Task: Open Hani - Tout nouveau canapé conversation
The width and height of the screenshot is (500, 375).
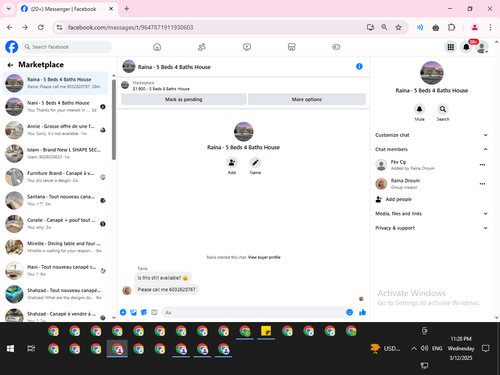Action: click(x=55, y=270)
